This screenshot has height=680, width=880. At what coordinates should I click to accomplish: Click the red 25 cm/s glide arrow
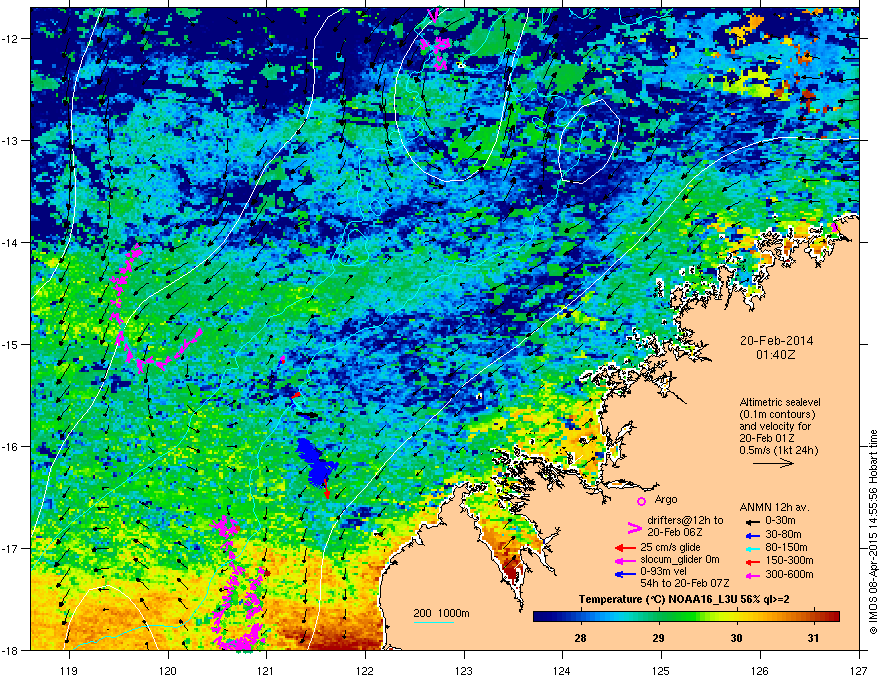pos(625,548)
